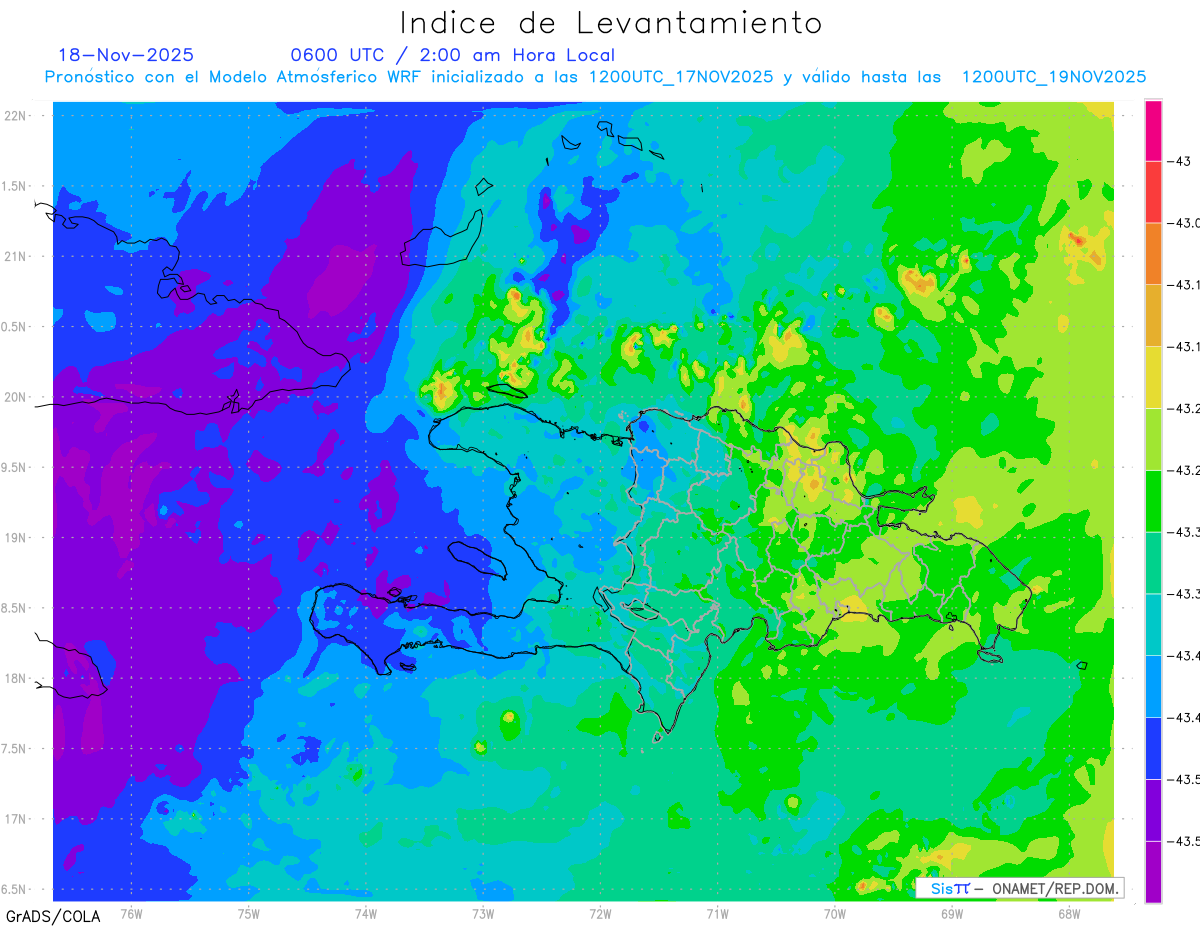Click the bottom purple legend band
This screenshot has width=1200, height=927.
click(1153, 872)
